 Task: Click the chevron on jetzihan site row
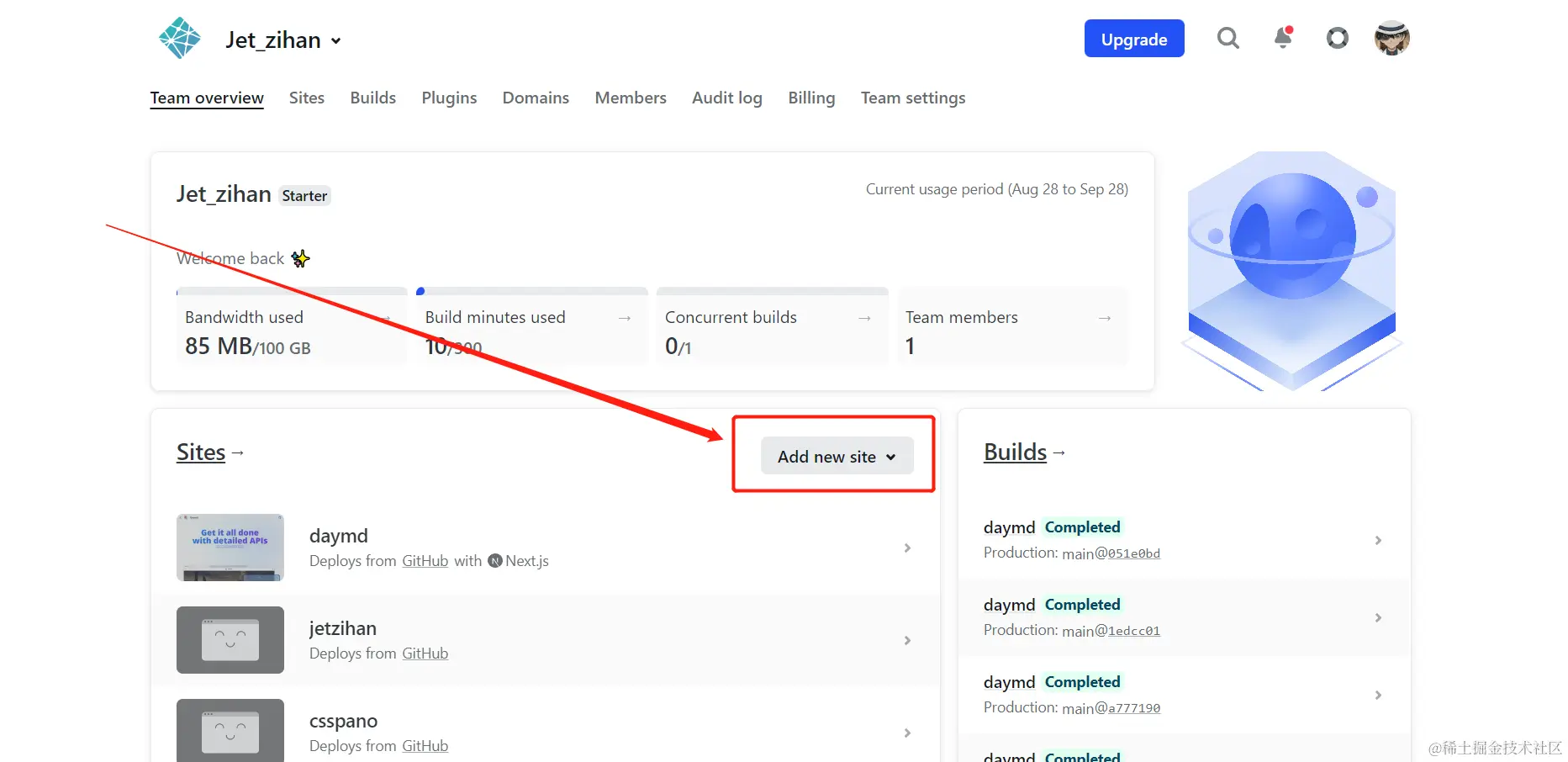(907, 640)
